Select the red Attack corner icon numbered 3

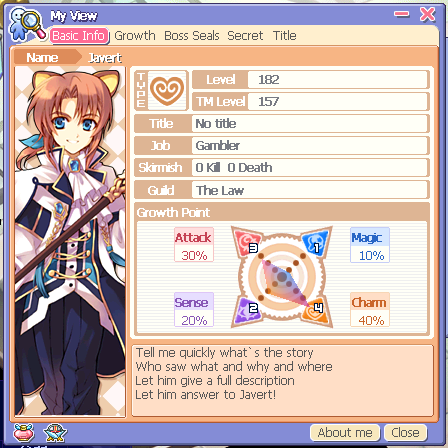point(247,242)
